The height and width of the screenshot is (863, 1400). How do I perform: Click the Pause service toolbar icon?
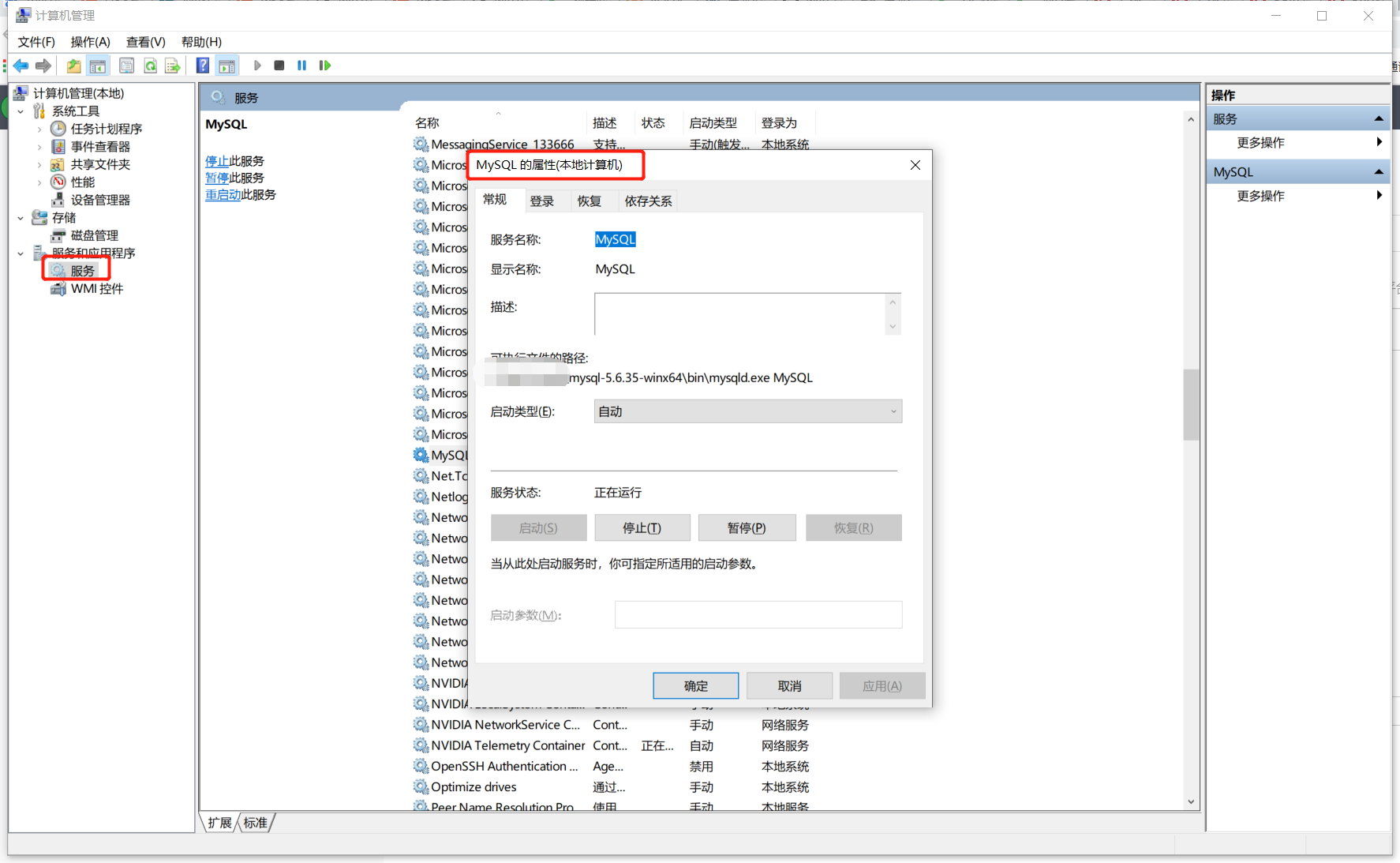point(301,66)
